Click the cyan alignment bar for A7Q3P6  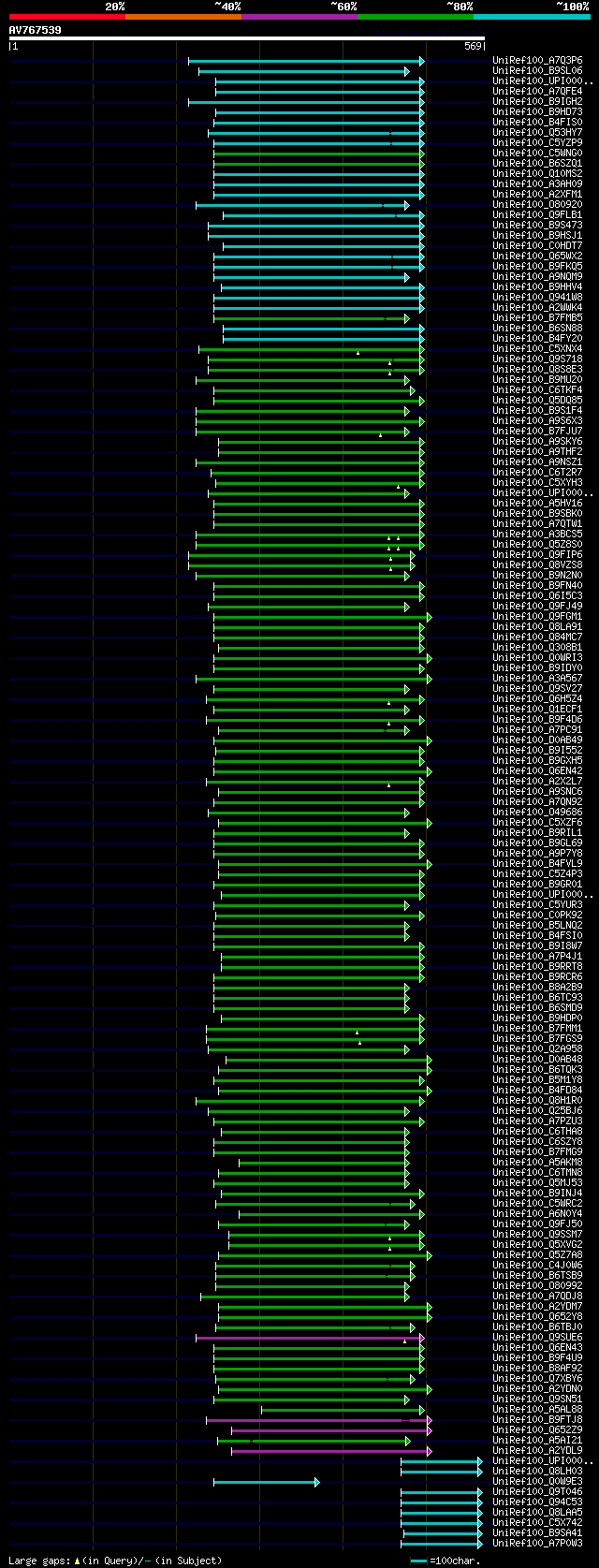click(306, 61)
